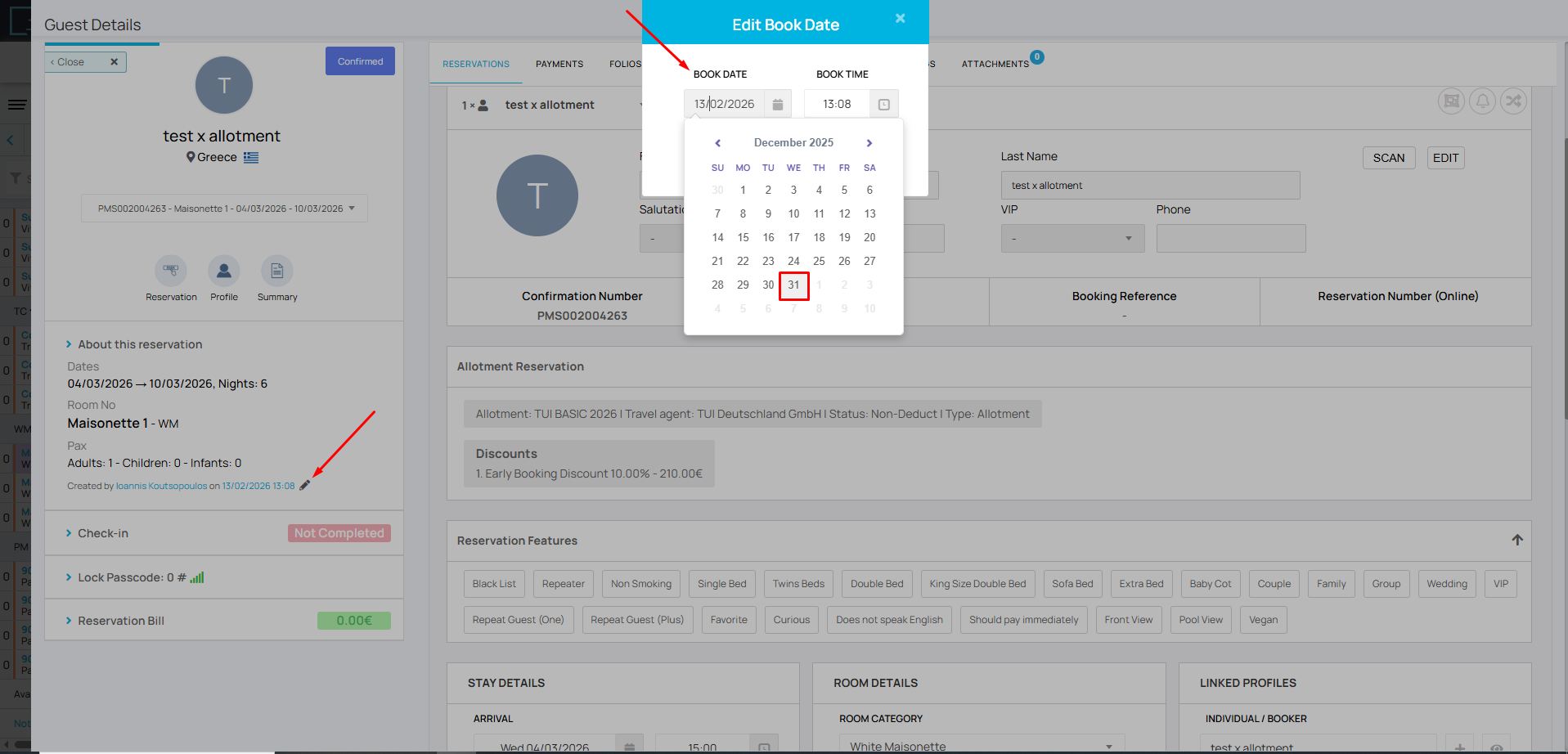This screenshot has width=1568, height=754.
Task: Go to previous month in calendar
Action: pyautogui.click(x=717, y=143)
